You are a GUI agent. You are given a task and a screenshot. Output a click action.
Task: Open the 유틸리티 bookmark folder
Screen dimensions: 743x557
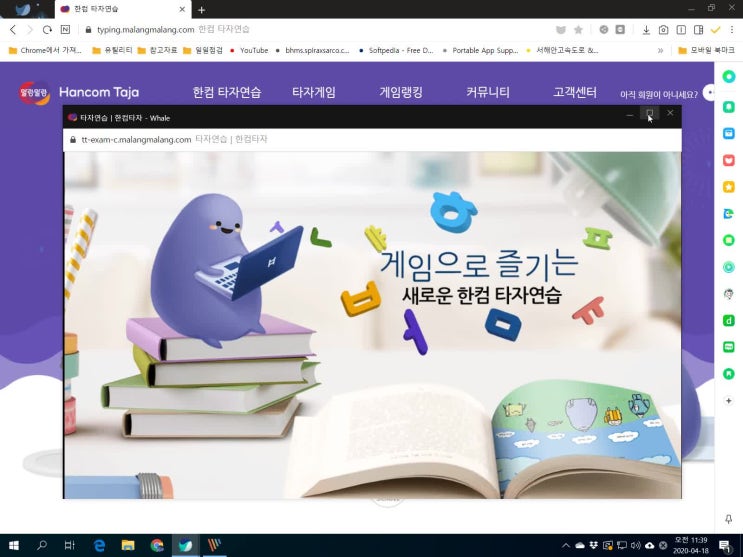(112, 50)
